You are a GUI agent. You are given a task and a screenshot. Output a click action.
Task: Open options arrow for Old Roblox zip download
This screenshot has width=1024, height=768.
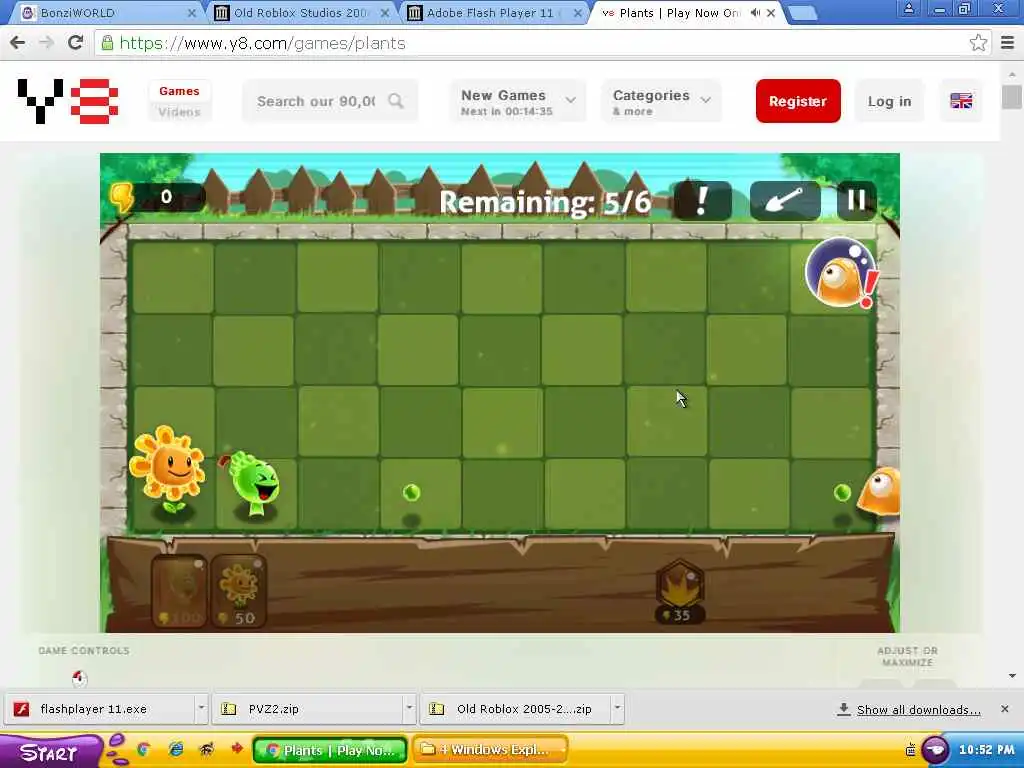pos(618,708)
